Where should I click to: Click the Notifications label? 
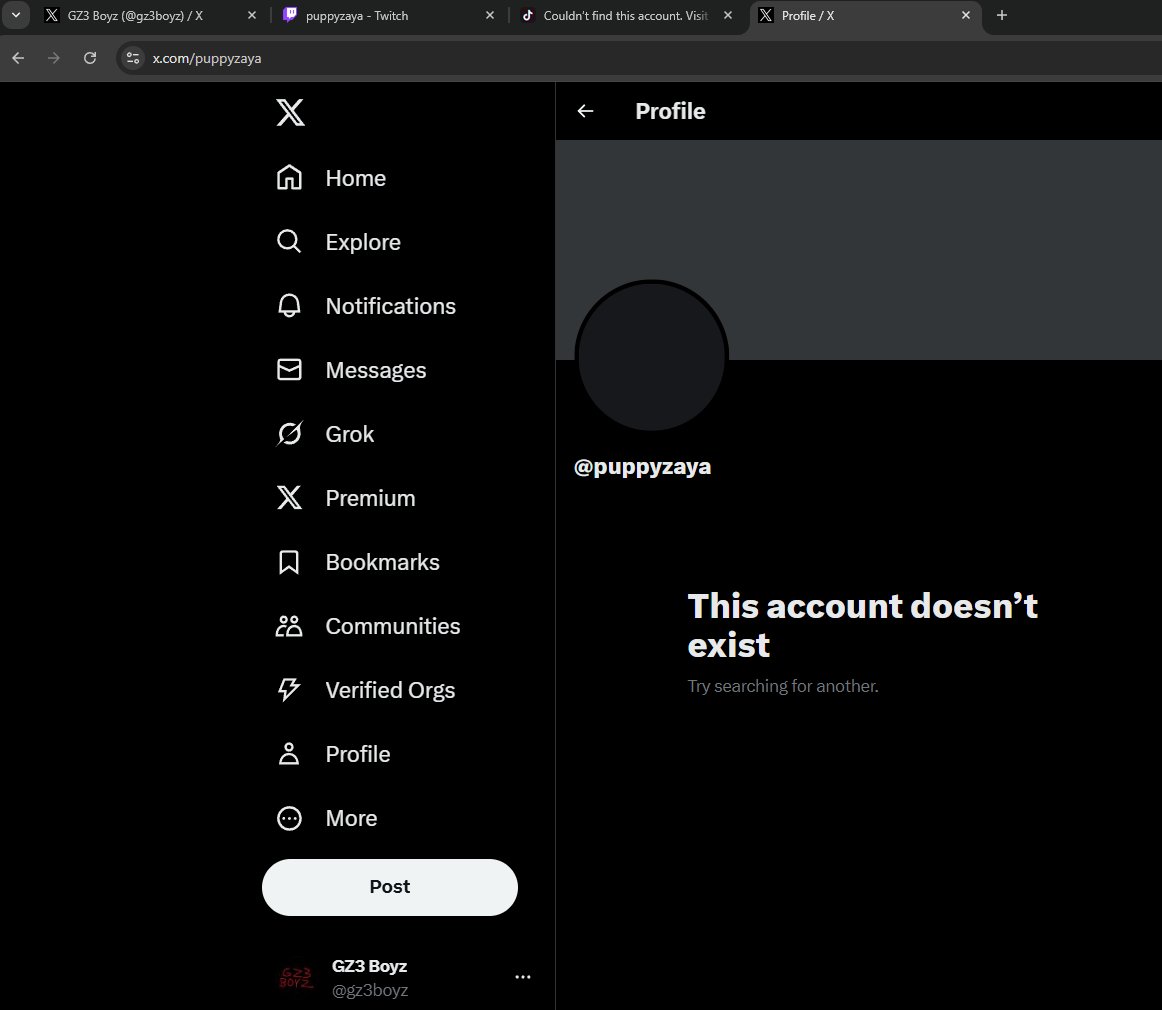(391, 306)
